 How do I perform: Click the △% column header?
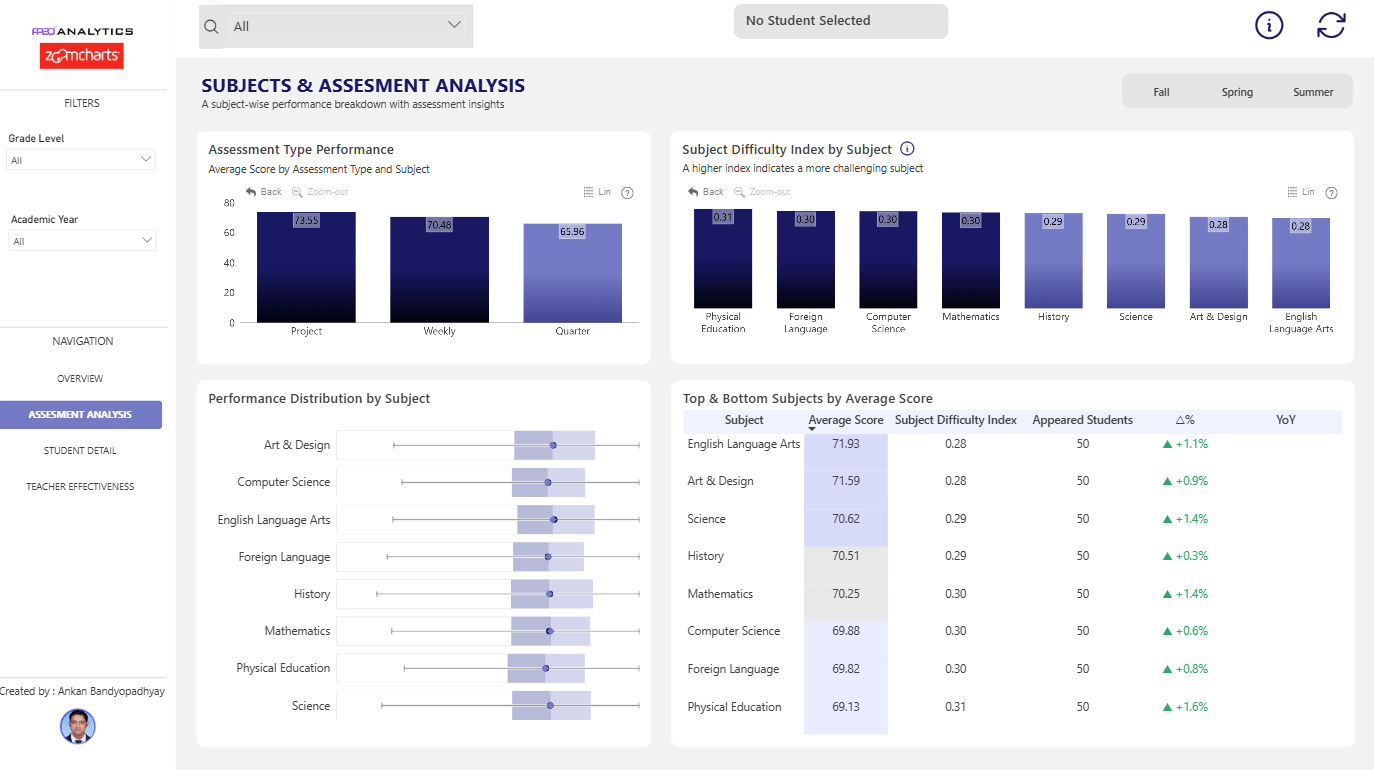tap(1185, 420)
